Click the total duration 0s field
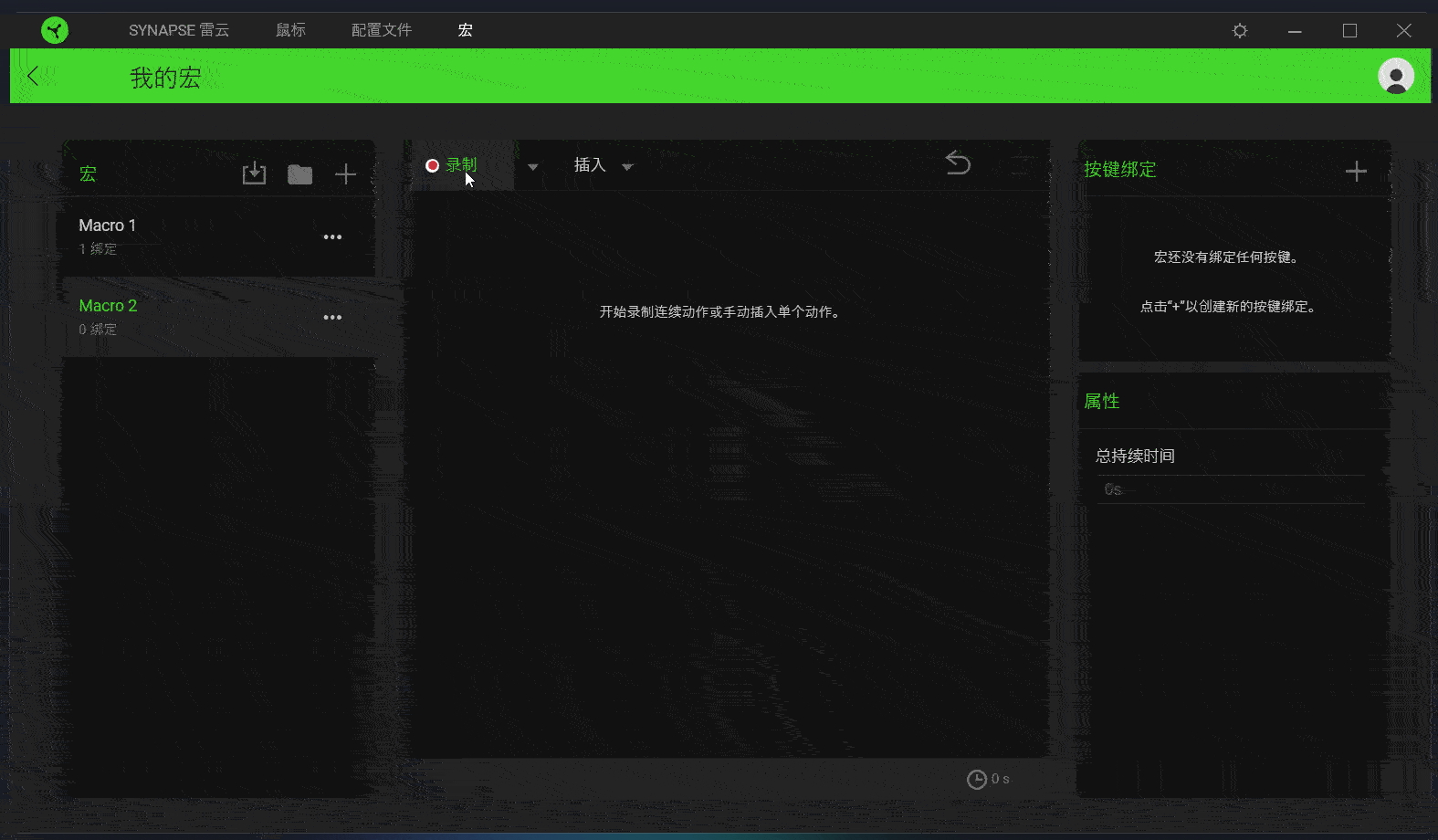This screenshot has height=840, width=1438. point(1231,489)
